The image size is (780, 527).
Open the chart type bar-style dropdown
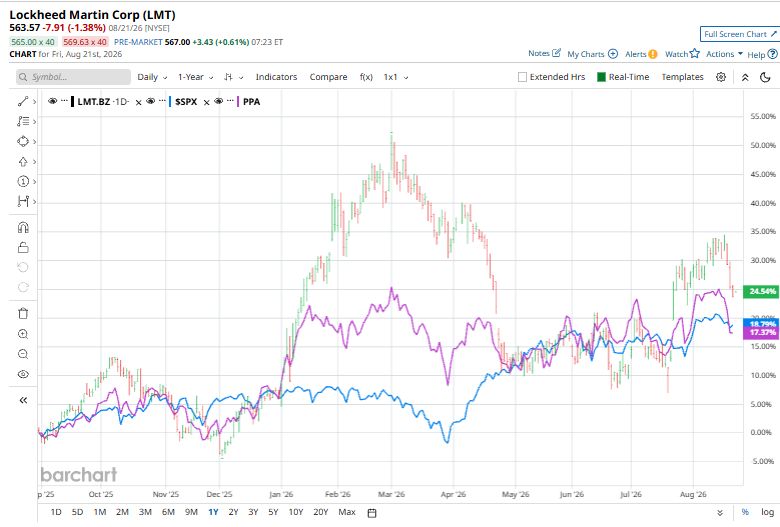tap(233, 77)
